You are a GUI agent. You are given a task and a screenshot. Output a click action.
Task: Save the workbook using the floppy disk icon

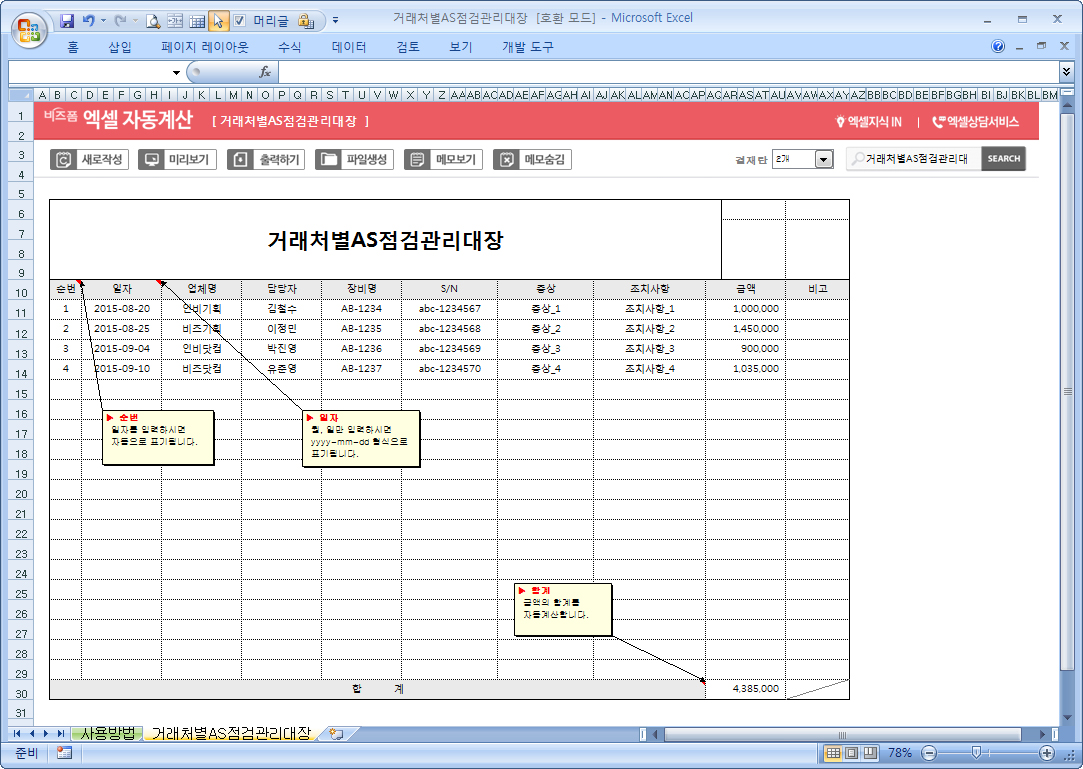67,21
